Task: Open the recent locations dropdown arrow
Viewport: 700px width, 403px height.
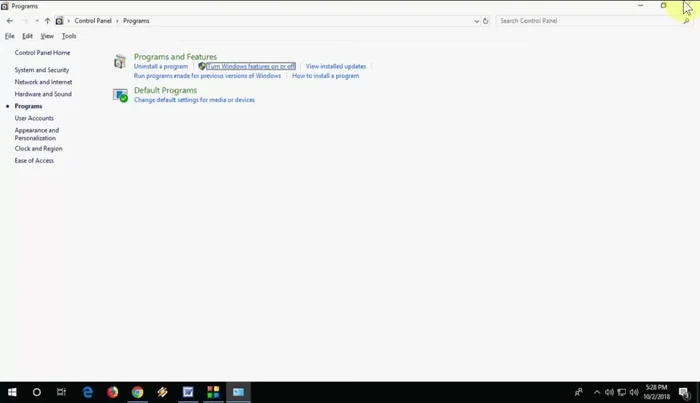Action: point(37,21)
